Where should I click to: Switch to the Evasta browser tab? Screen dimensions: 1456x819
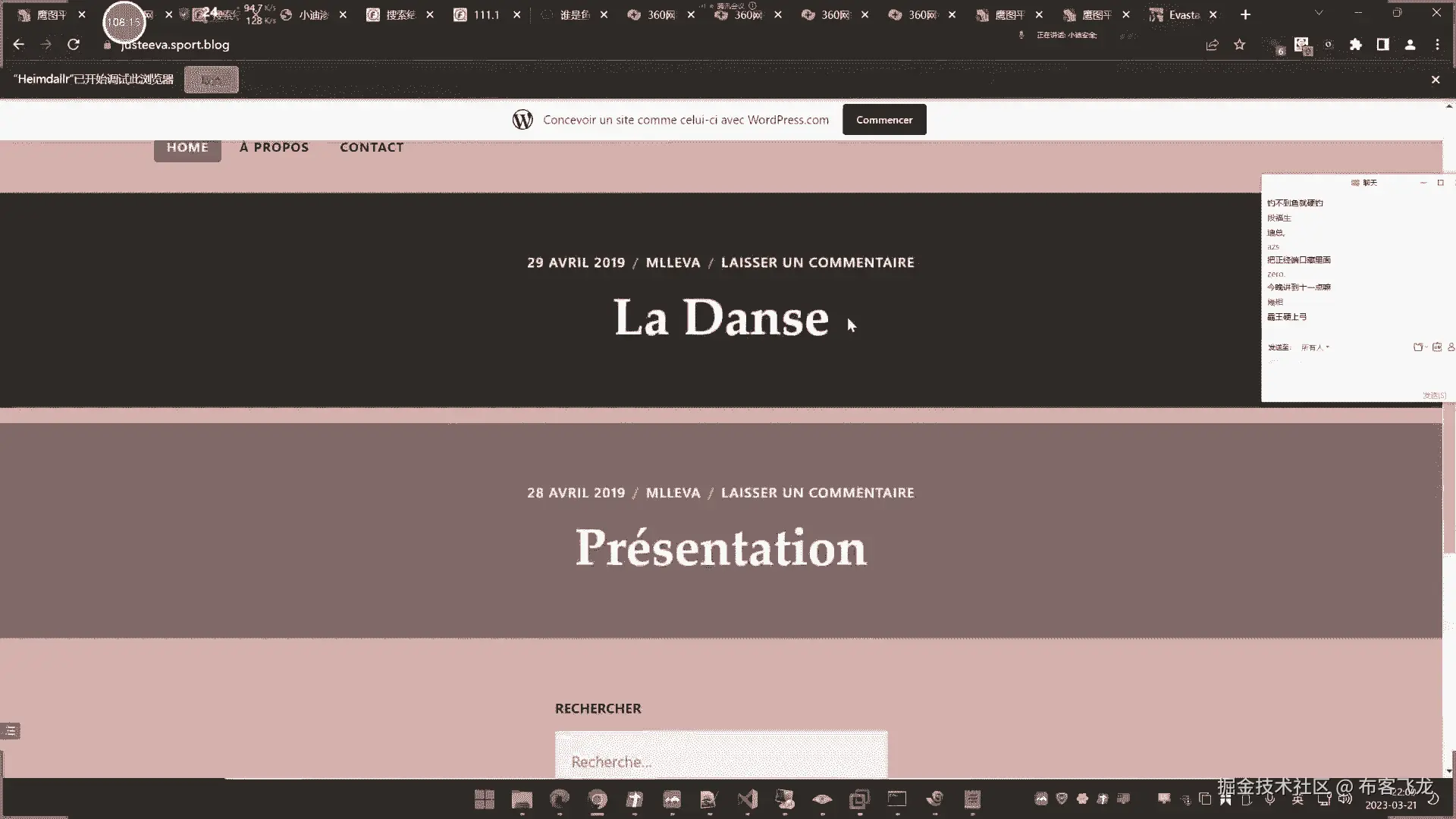(x=1178, y=14)
